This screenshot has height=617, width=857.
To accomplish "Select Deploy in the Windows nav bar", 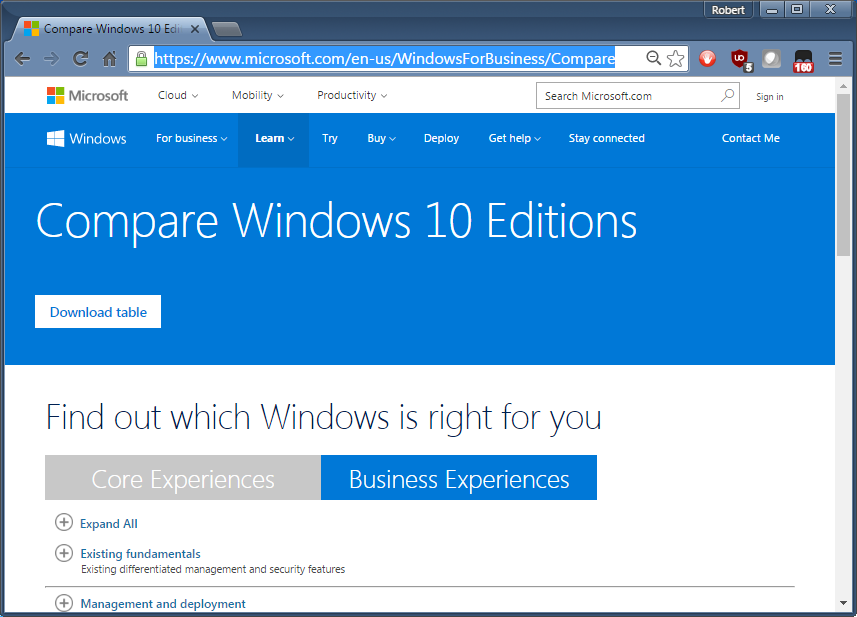I will [x=441, y=138].
